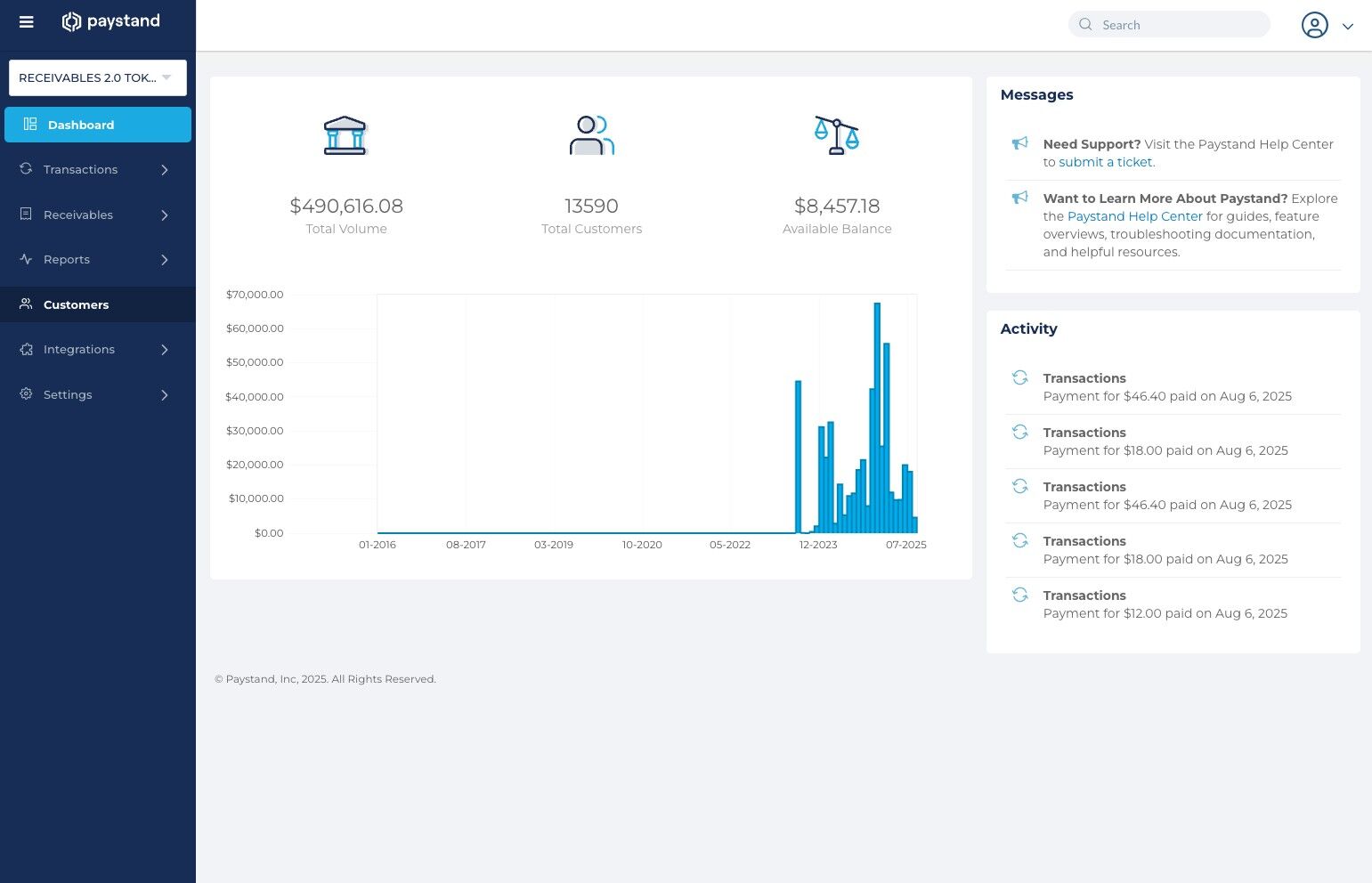Click the Paystand logo

110,21
